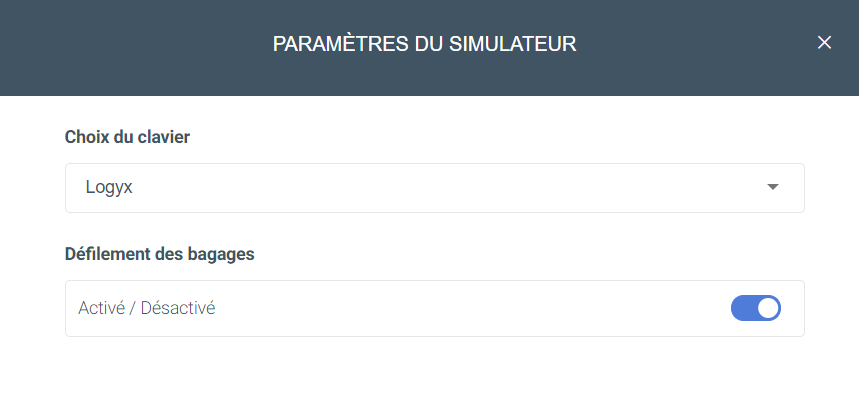Open the Choix du clavier dropdown

click(x=434, y=188)
